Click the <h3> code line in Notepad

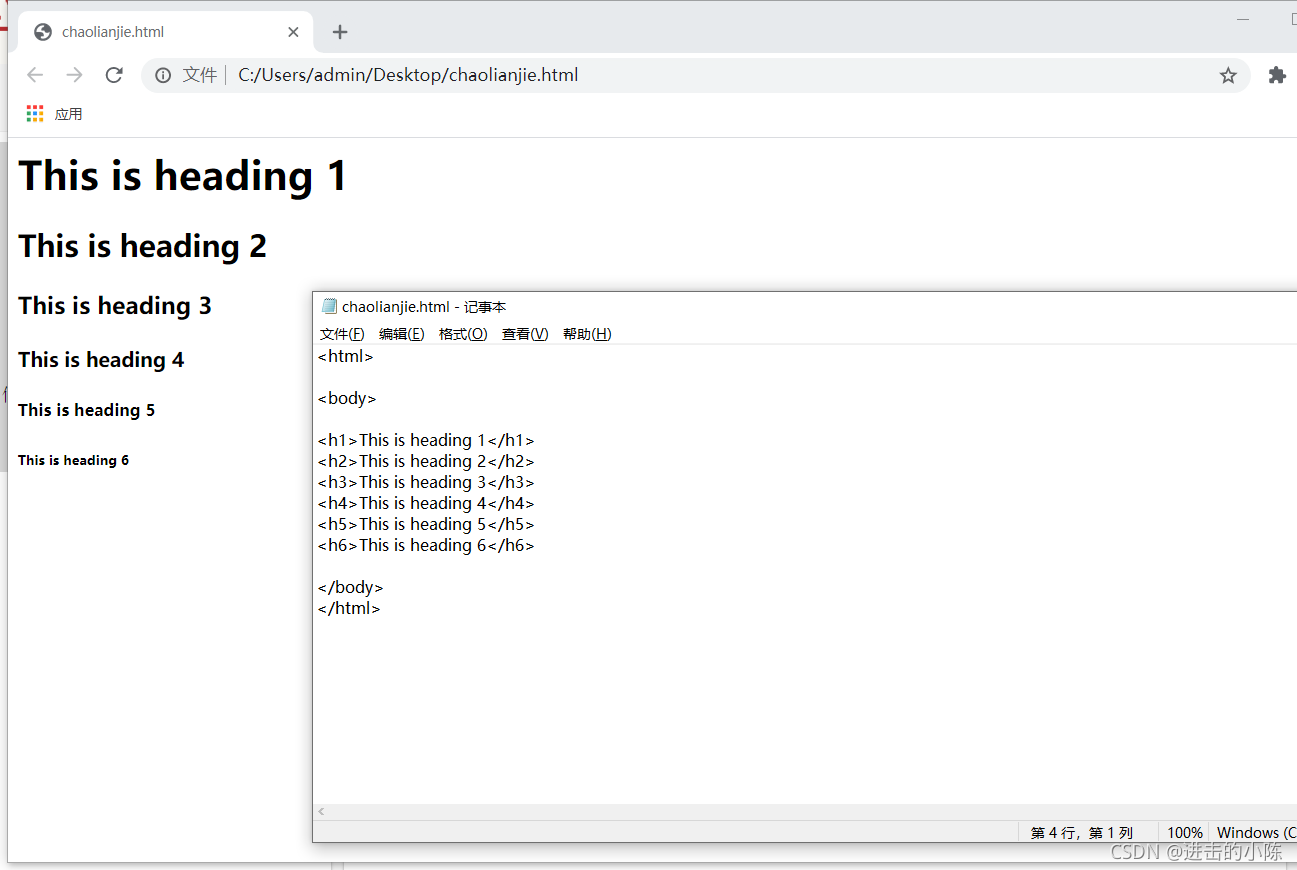coord(426,482)
